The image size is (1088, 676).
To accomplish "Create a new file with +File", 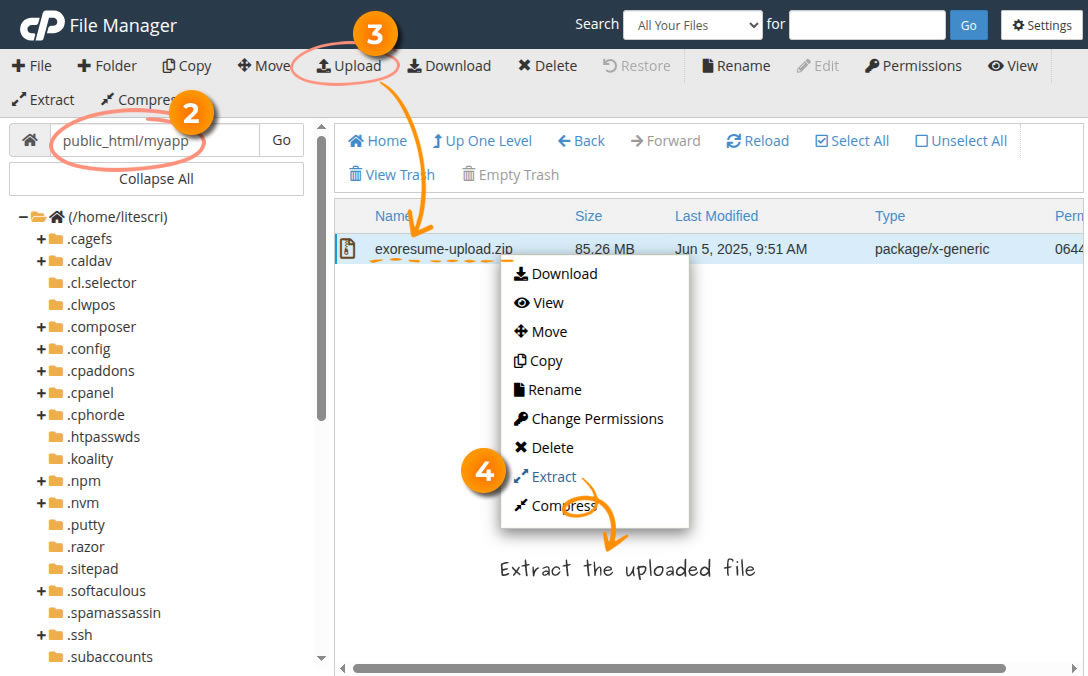I will [32, 66].
